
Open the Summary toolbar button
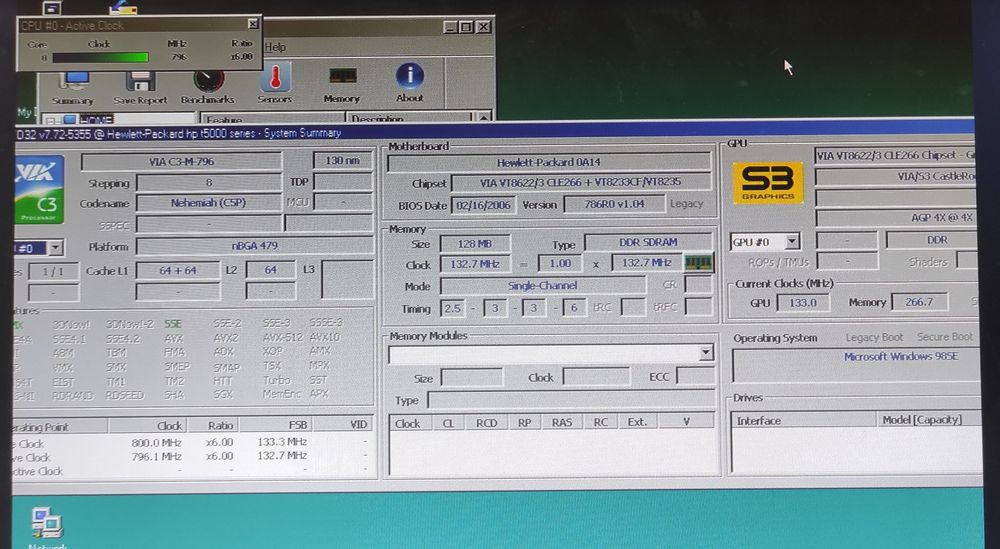coord(74,87)
